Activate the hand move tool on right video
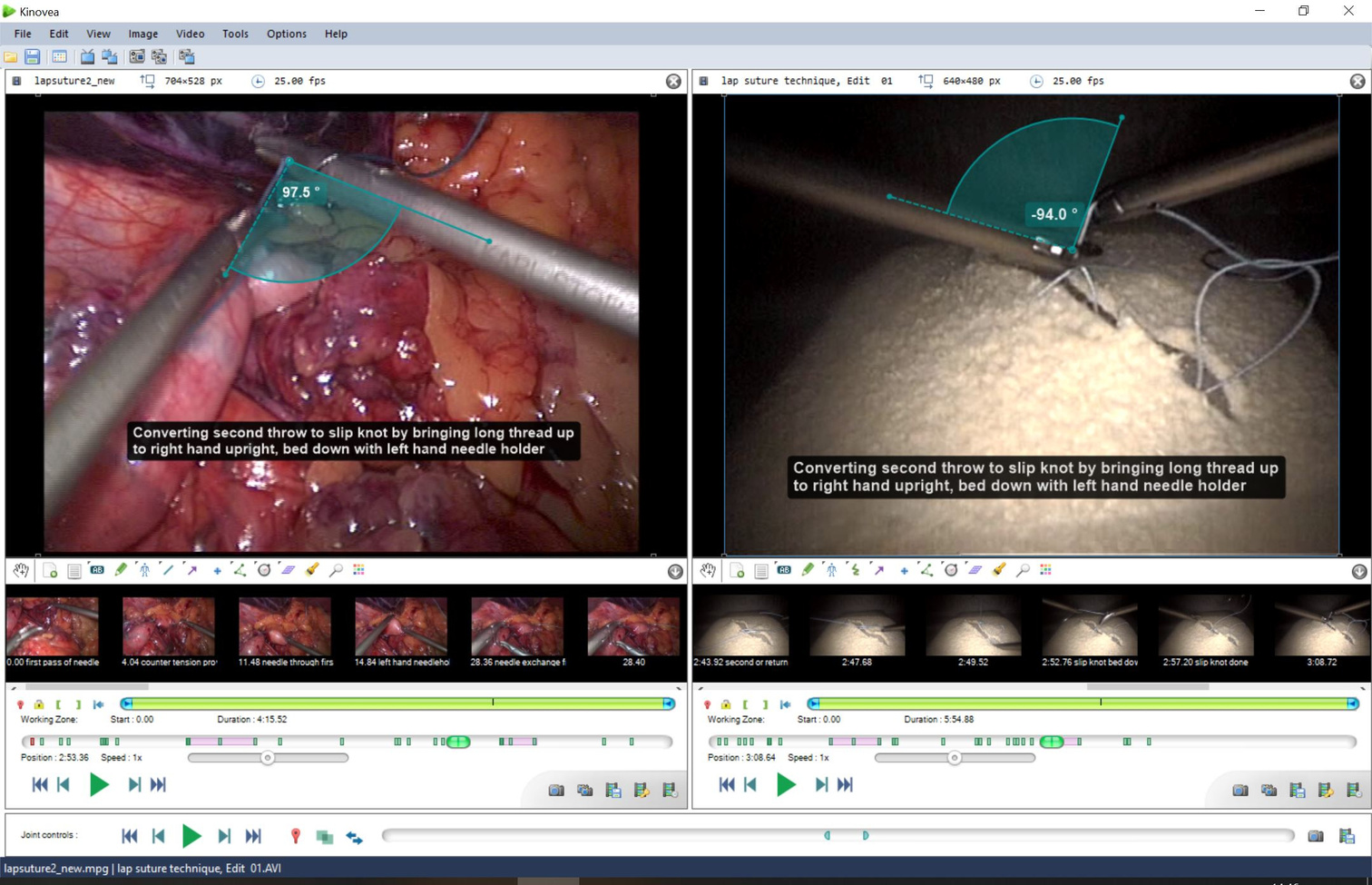This screenshot has width=1372, height=885. [x=708, y=570]
